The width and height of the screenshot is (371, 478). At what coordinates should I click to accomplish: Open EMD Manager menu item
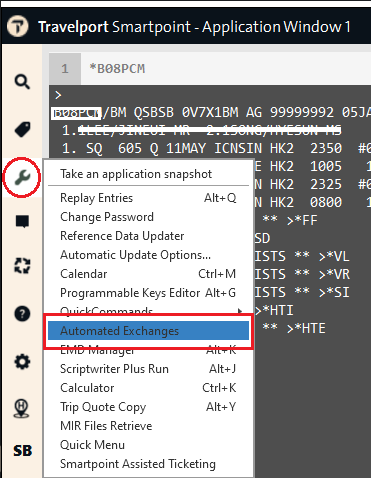pos(148,350)
